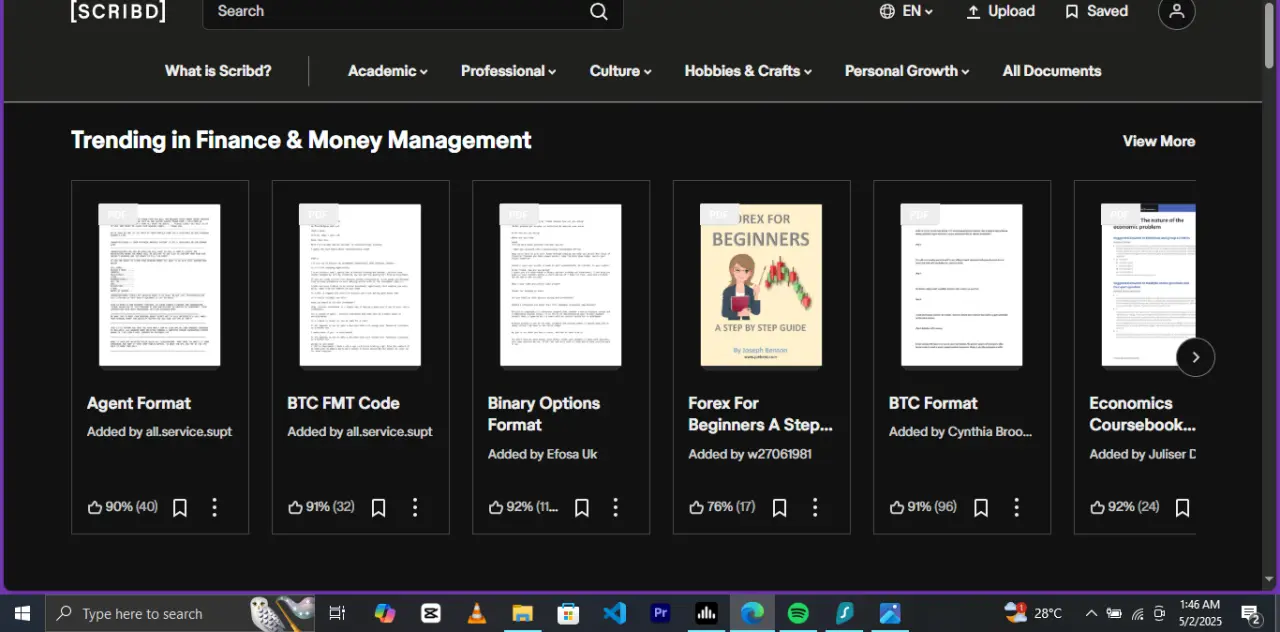
Task: Open Spotify from taskbar
Action: [798, 613]
